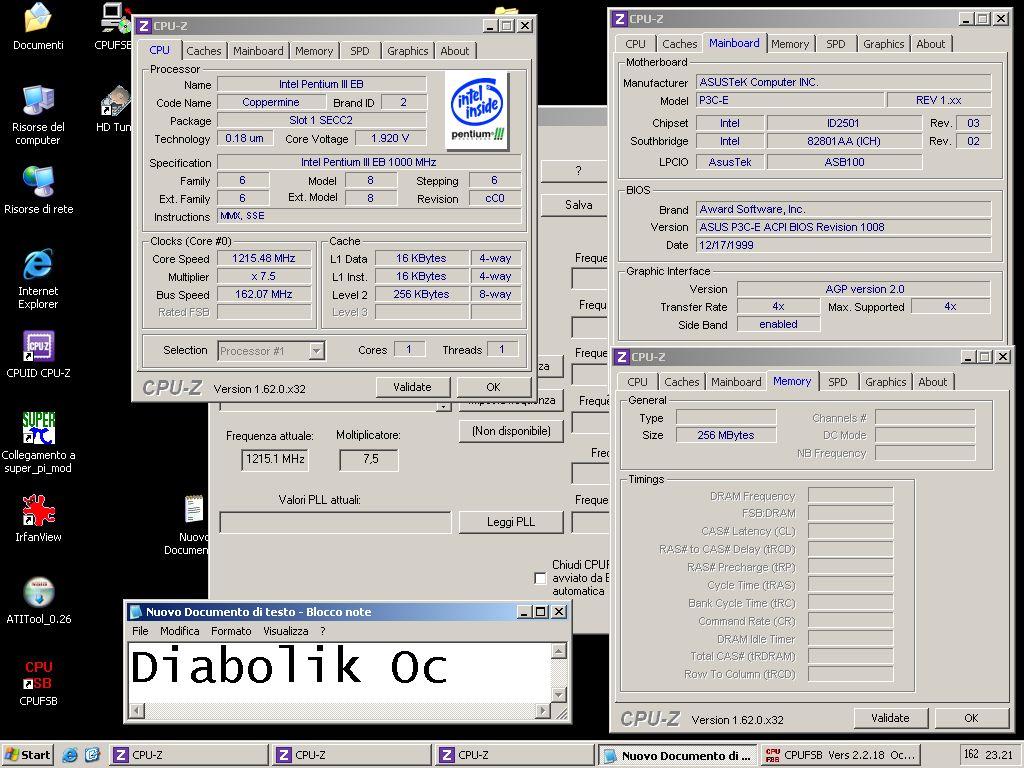Open the Modifica menu in Notepad
Viewport: 1024px width, 768px height.
(x=180, y=631)
